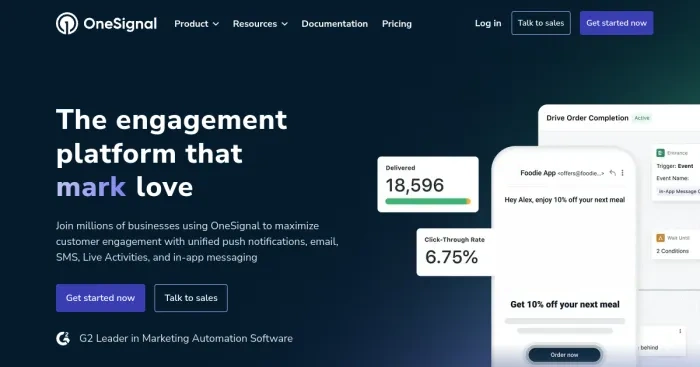Click the orange Wait Until node icon
The image size is (700, 367).
point(660,238)
